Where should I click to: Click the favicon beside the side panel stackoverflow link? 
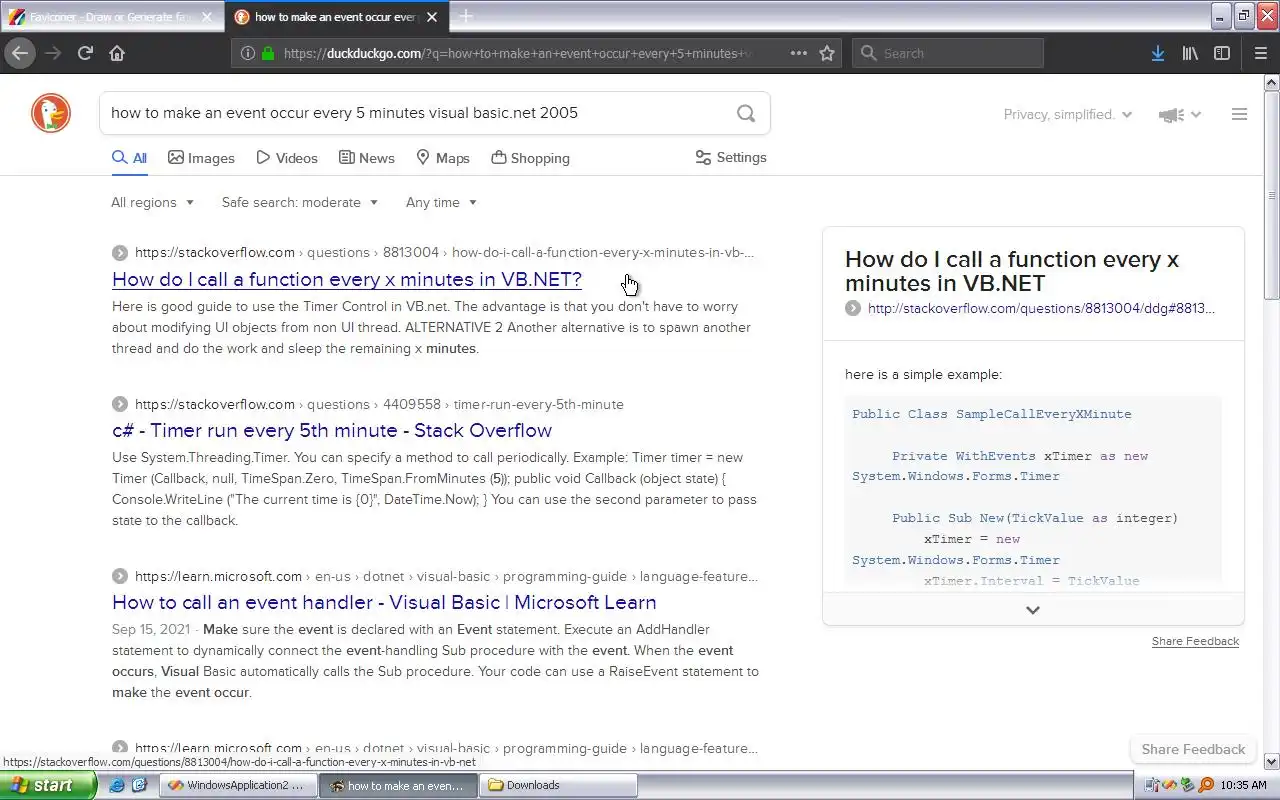(x=853, y=309)
